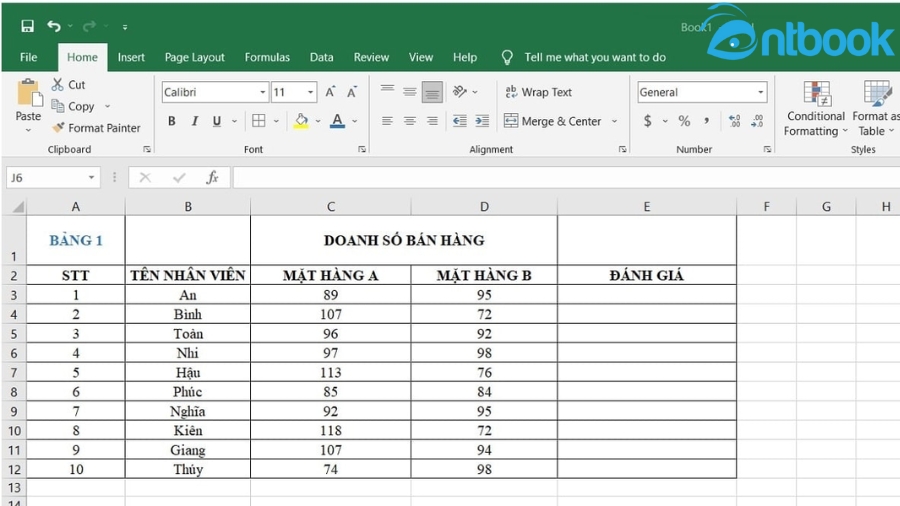
Task: Select the Data tab
Action: click(x=321, y=57)
